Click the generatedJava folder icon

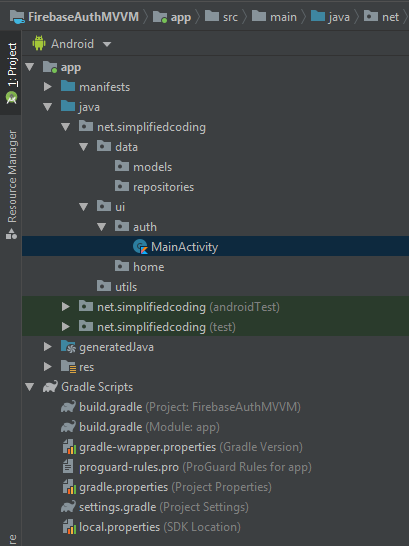68,346
